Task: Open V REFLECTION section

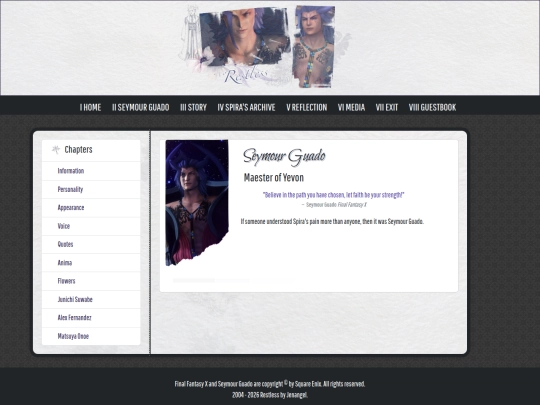Action: click(x=307, y=107)
